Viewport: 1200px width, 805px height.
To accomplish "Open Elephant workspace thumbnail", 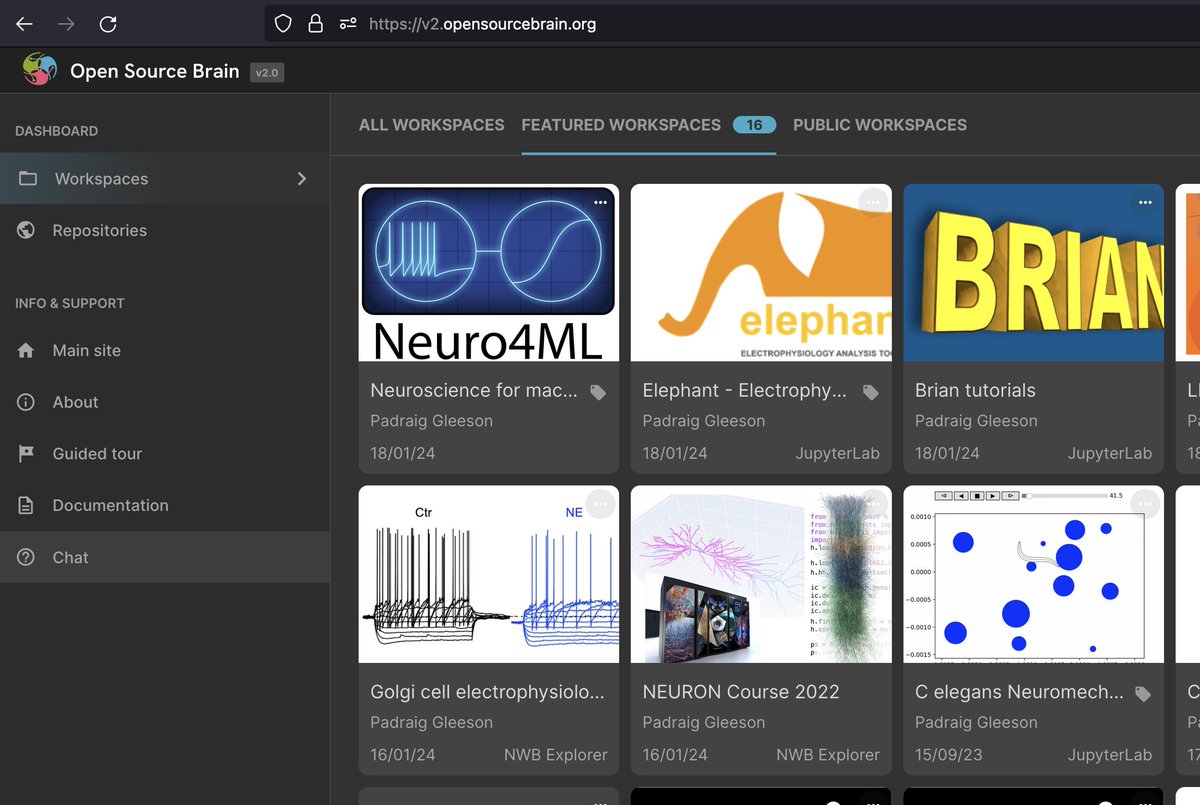I will pyautogui.click(x=761, y=273).
